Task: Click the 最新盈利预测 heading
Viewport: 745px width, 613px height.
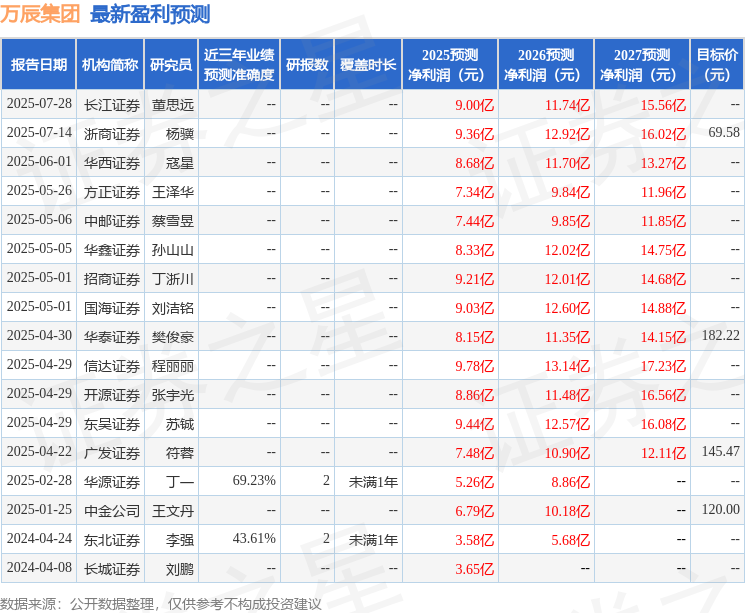Action: tap(150, 14)
